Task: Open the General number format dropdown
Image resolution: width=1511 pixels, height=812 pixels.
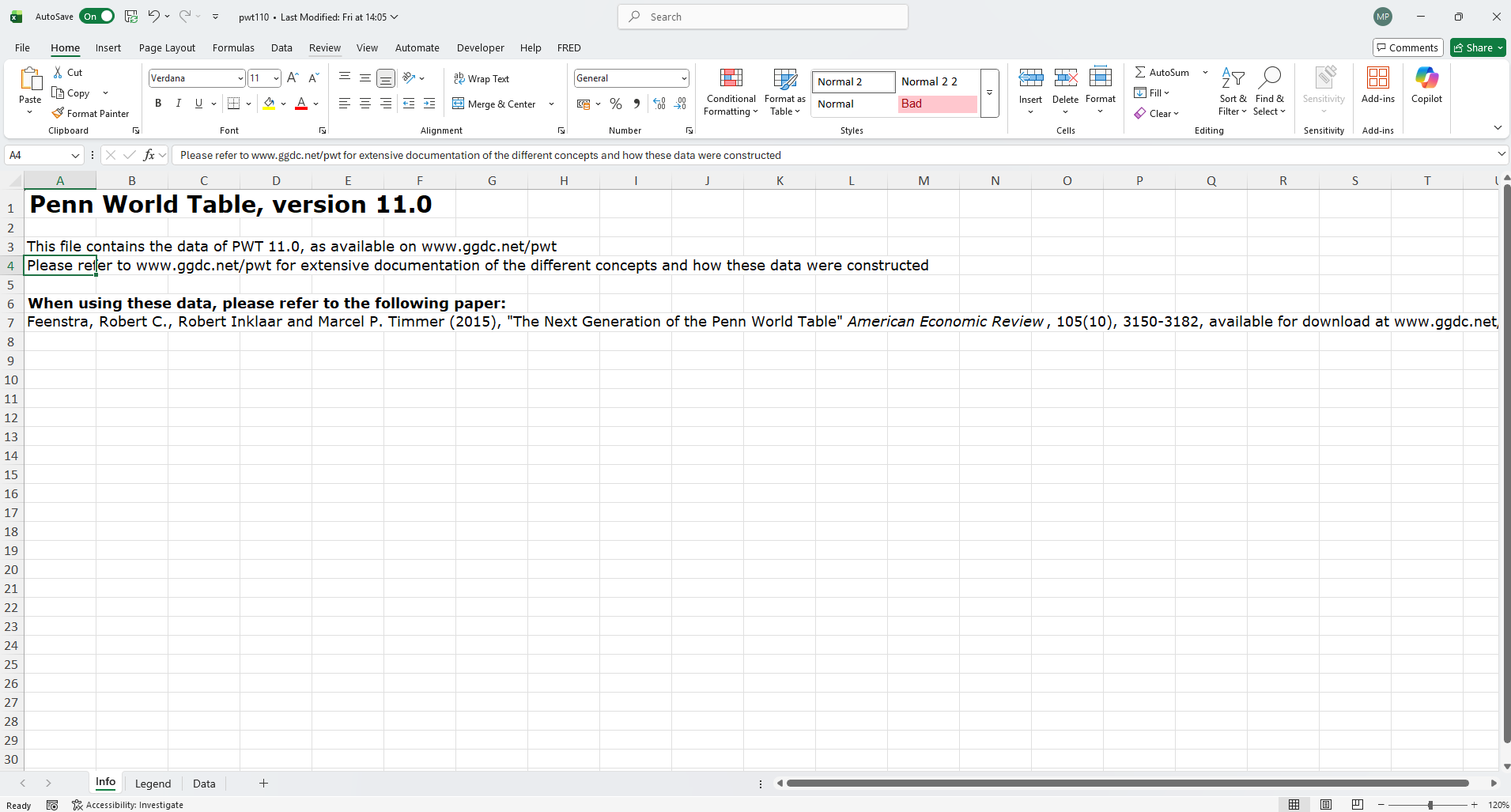Action: coord(683,78)
